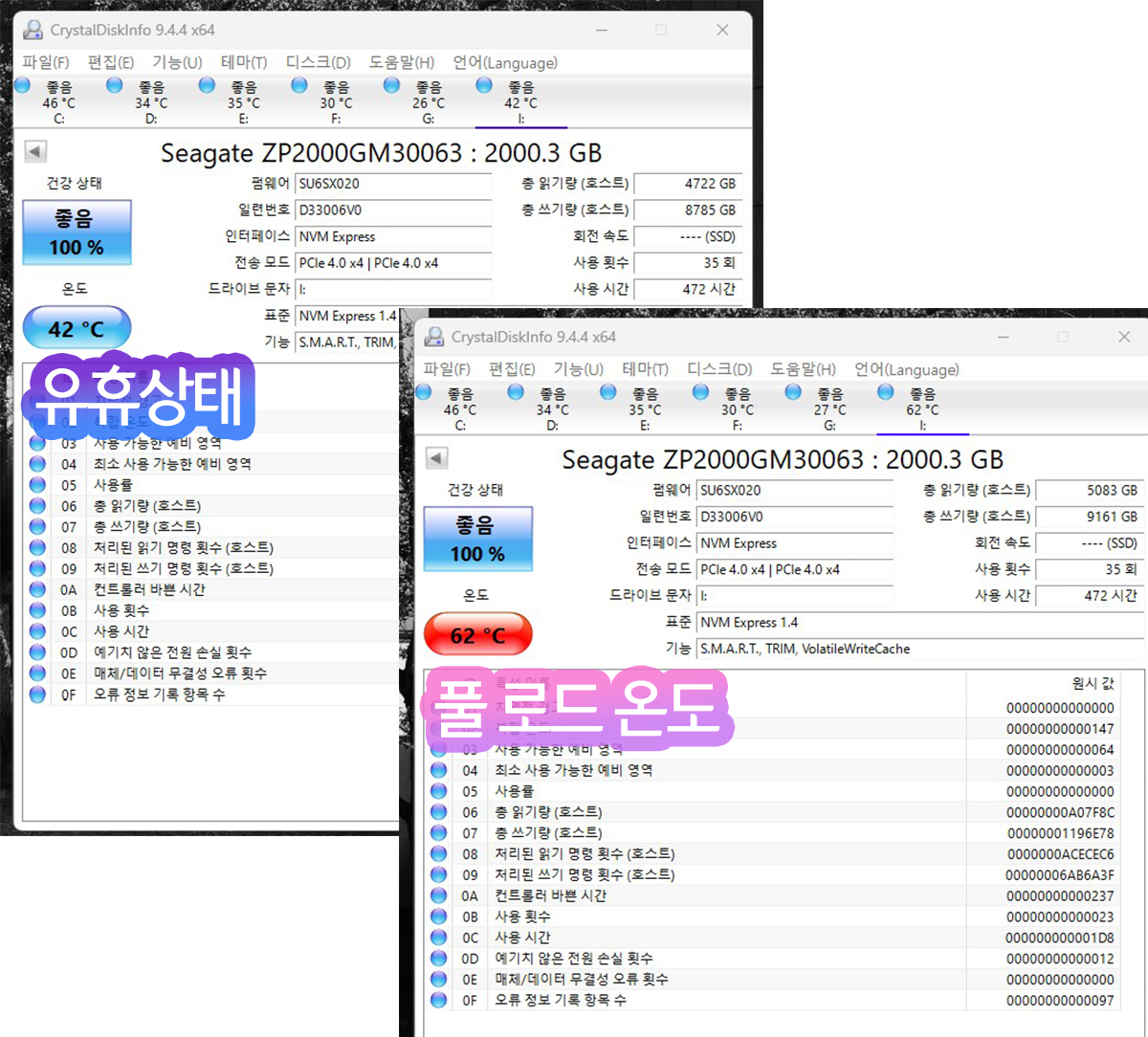Click CrystalDiskInfo title bar icon in front window

pos(434,337)
